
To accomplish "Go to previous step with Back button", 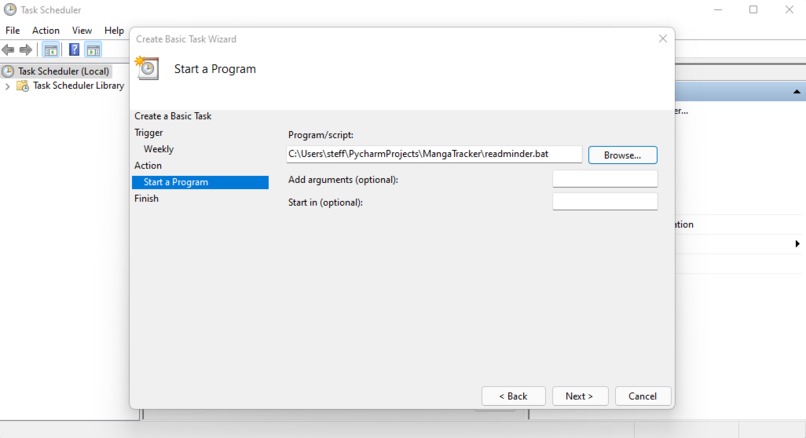I will tap(513, 396).
